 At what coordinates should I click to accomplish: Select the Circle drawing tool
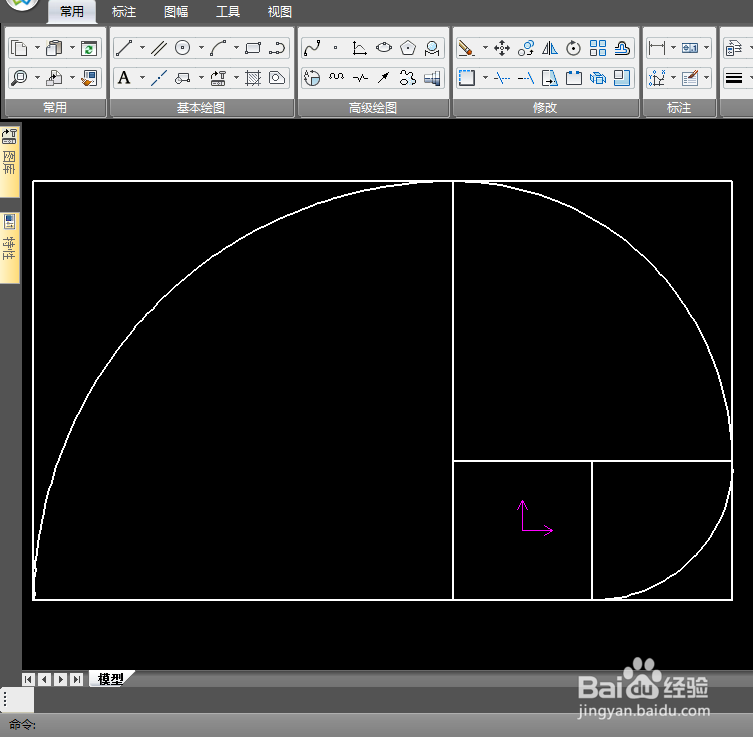click(182, 48)
